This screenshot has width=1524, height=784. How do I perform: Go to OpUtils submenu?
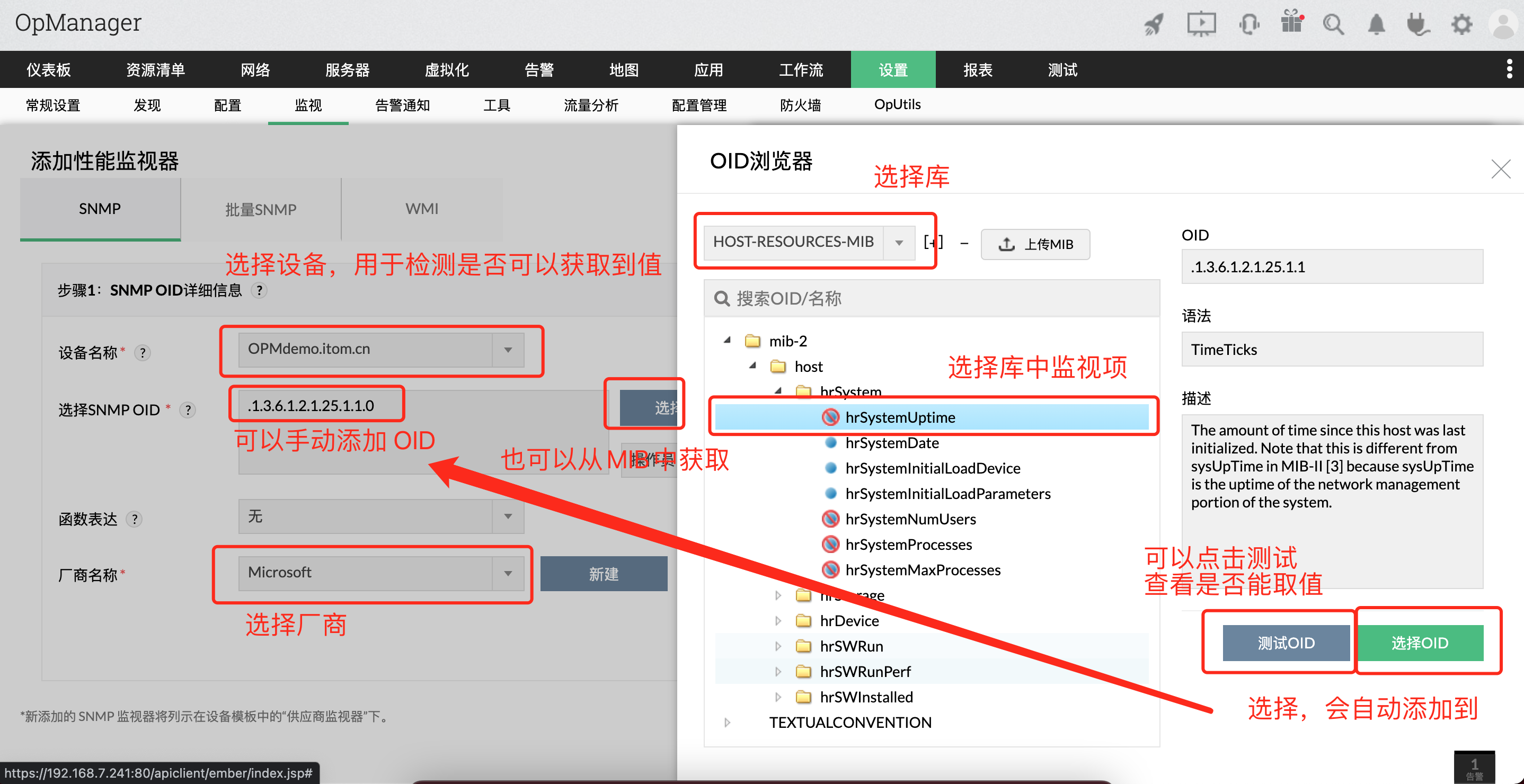coord(897,105)
